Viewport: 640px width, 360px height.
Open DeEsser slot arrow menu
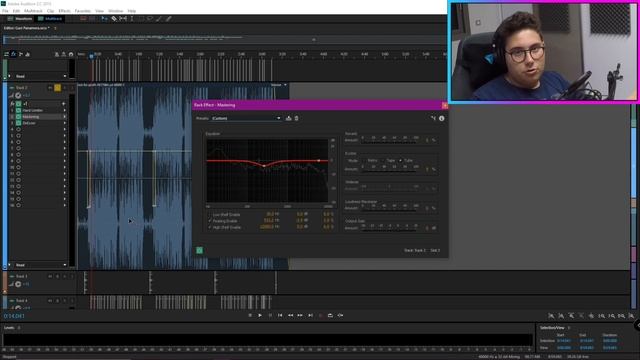(64, 123)
